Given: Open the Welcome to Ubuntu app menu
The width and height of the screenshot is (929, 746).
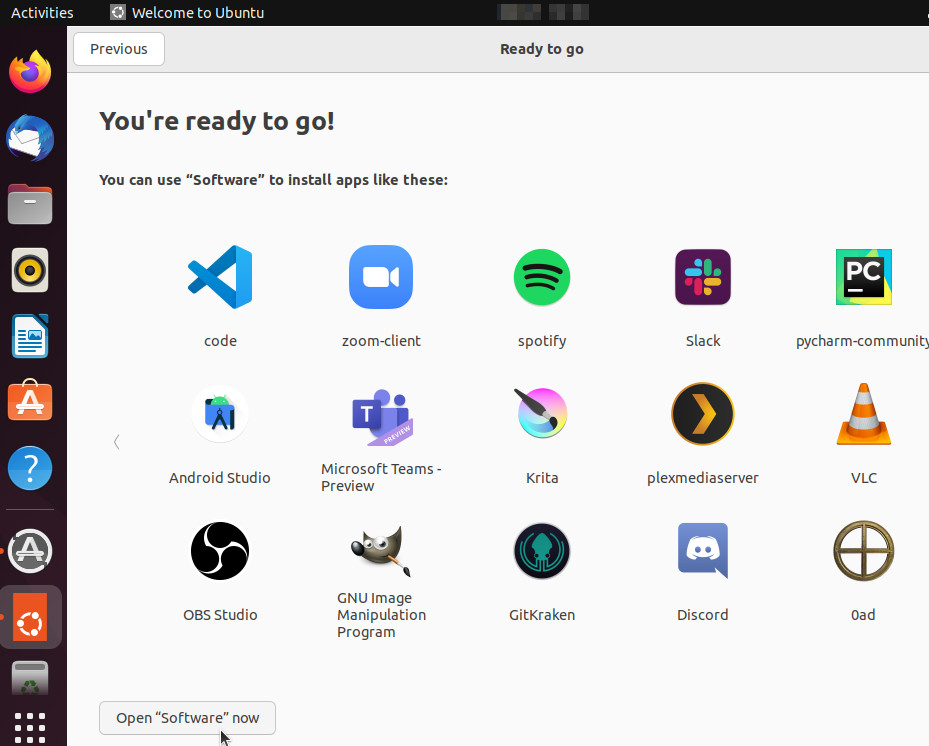Looking at the screenshot, I should click(187, 12).
